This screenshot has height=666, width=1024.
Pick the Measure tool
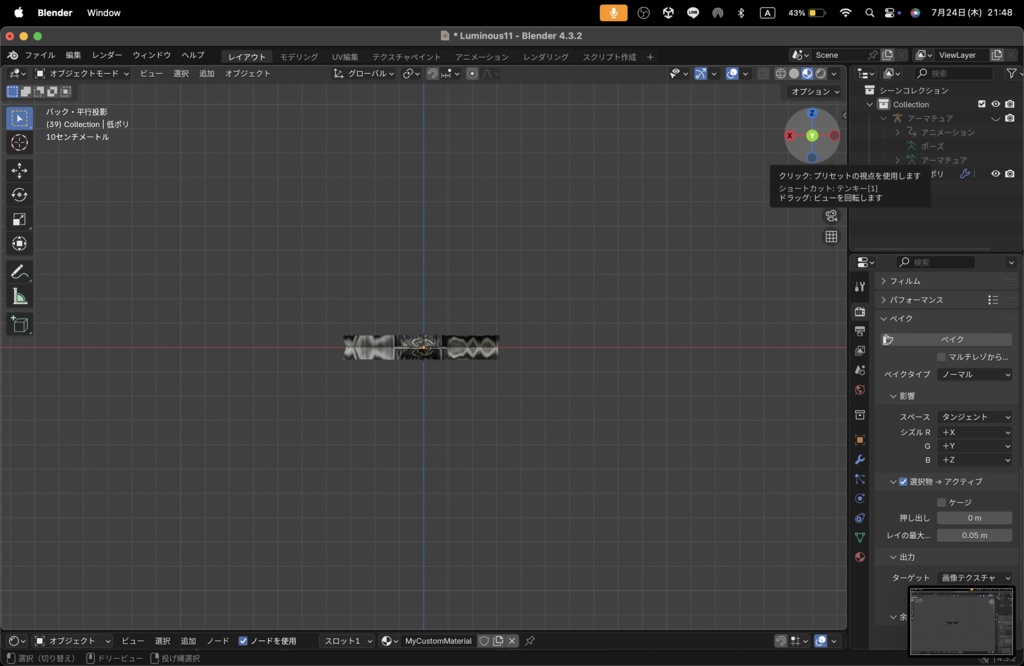pyautogui.click(x=19, y=297)
